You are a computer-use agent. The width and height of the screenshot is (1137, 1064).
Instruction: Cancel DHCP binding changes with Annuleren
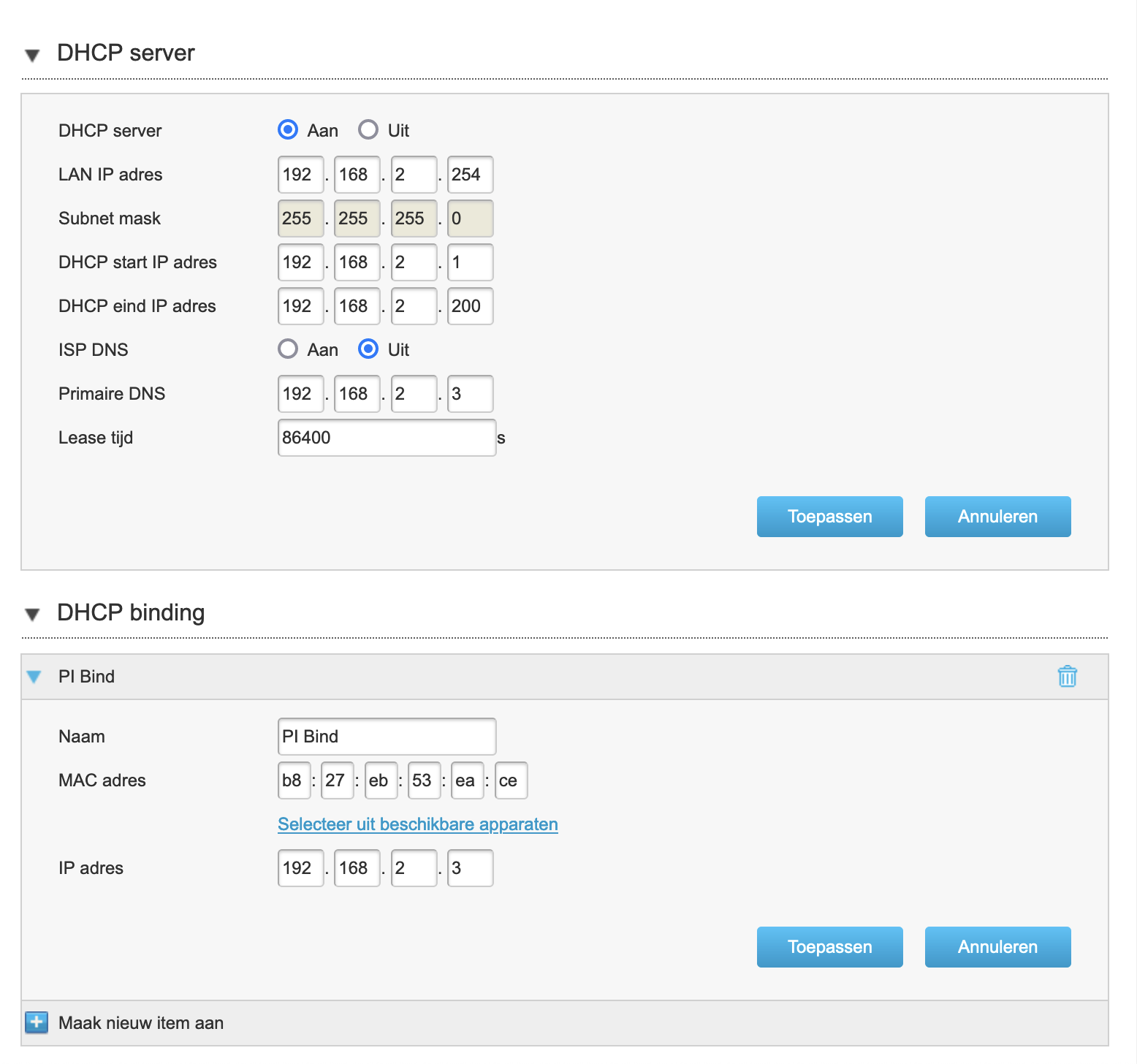click(997, 947)
